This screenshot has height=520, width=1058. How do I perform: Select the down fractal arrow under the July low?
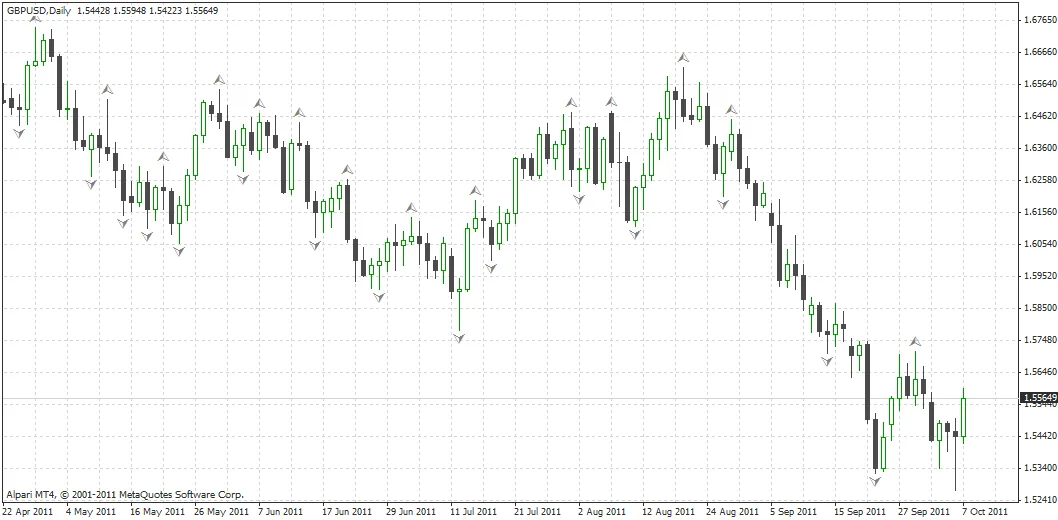(459, 337)
